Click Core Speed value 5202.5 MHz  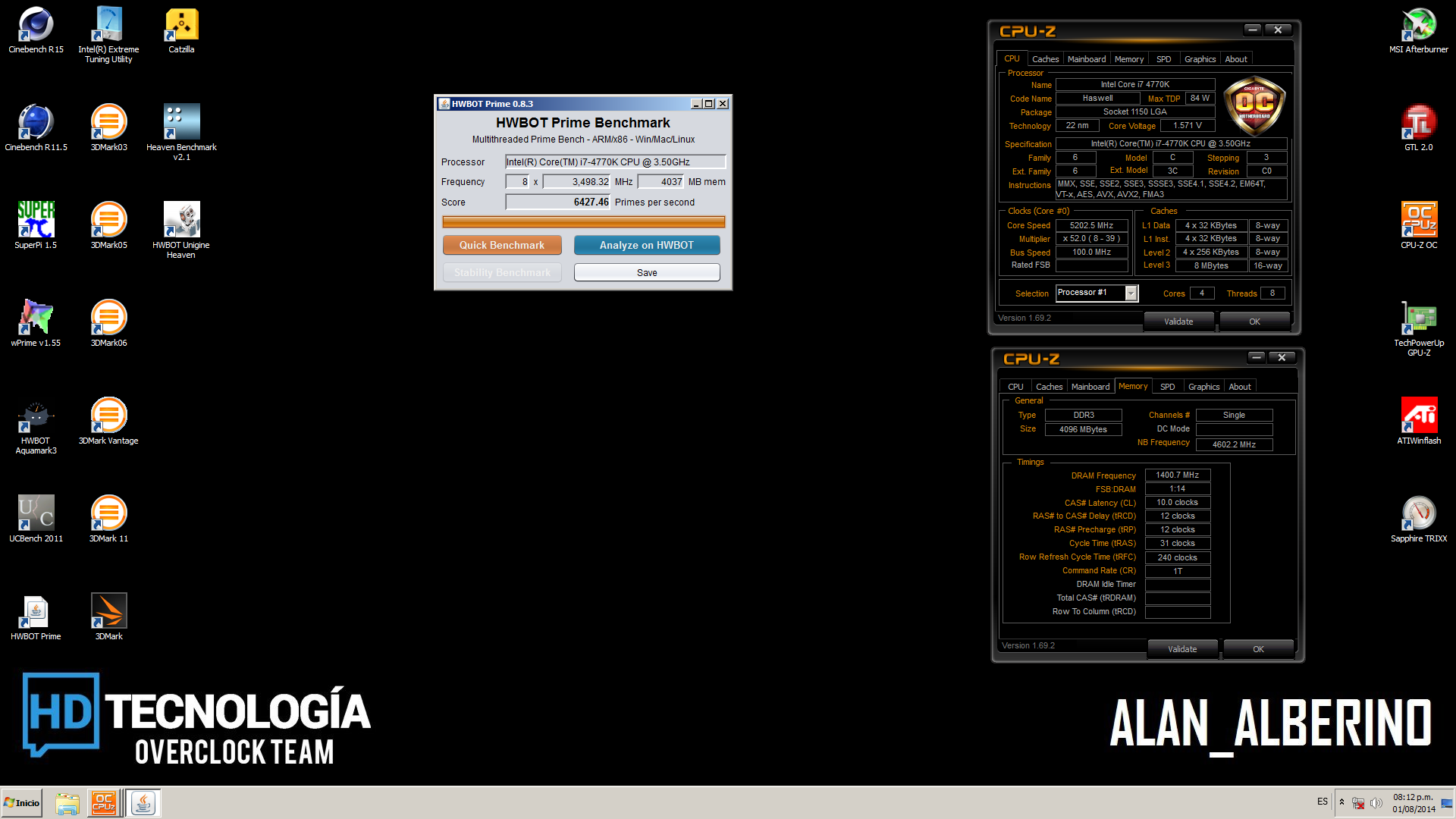click(1091, 225)
